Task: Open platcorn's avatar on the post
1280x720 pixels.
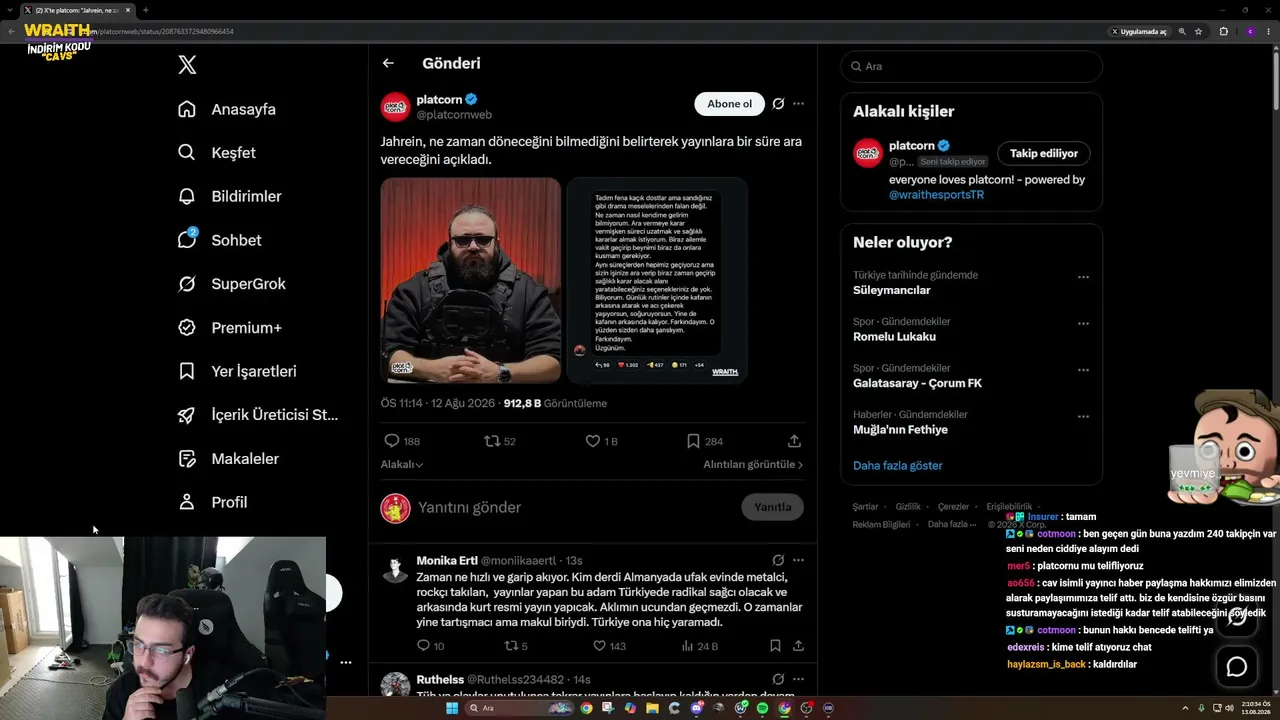Action: coord(395,107)
